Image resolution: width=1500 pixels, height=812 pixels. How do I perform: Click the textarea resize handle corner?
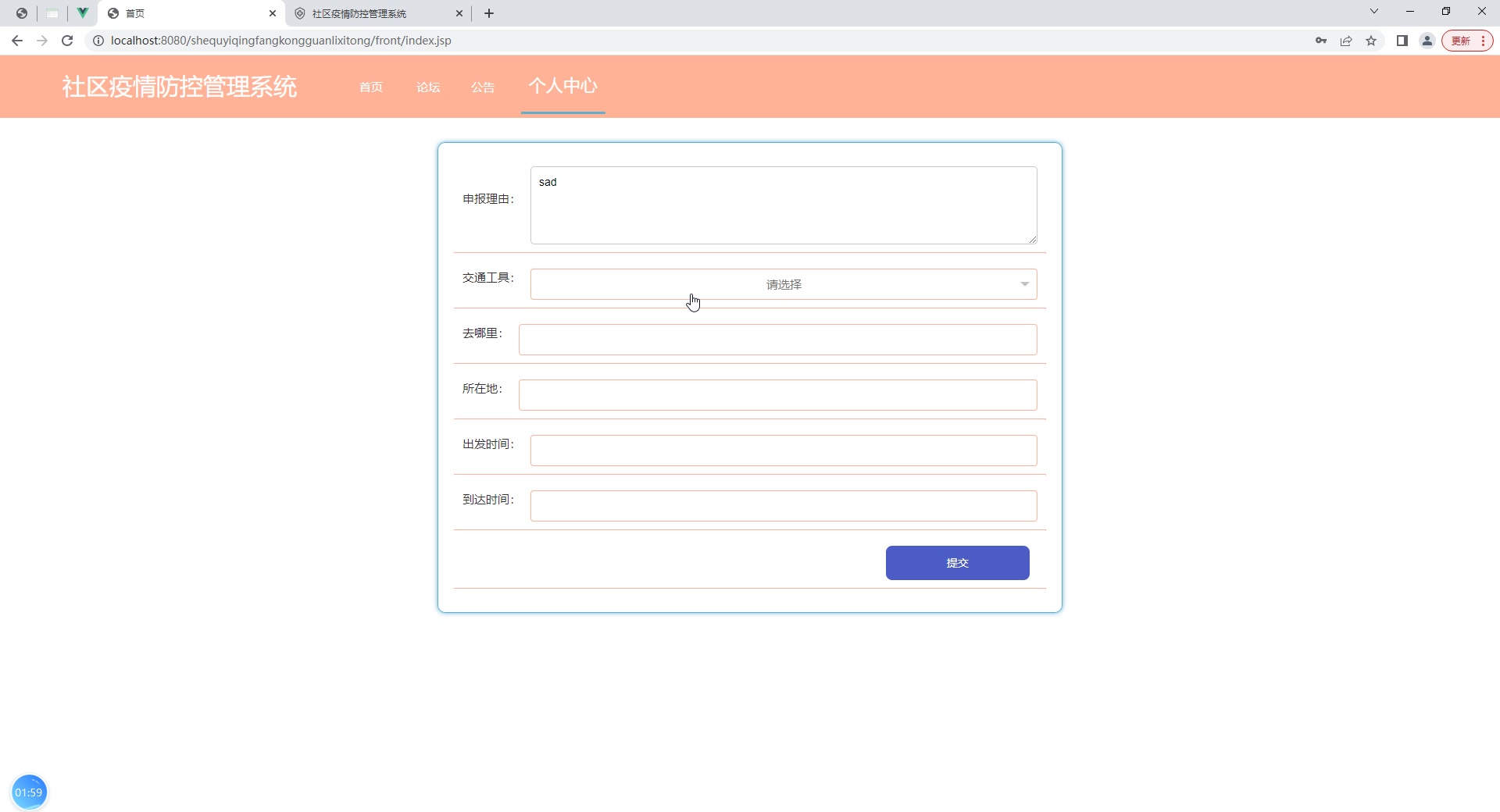pyautogui.click(x=1032, y=239)
